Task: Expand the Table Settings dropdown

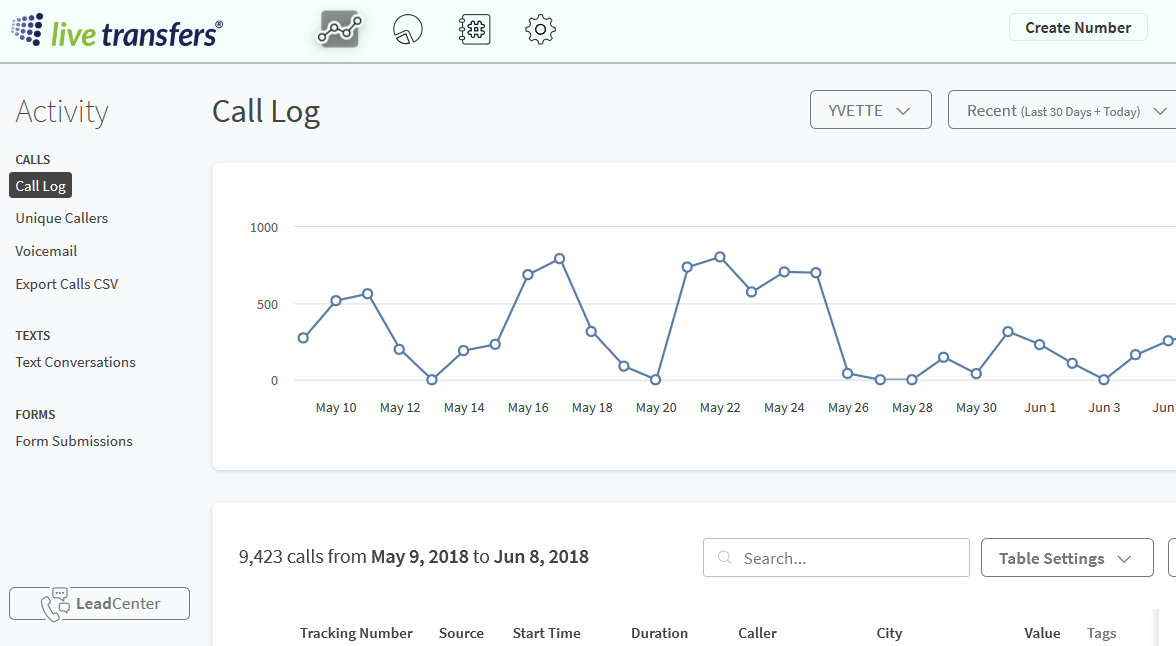Action: 1066,558
